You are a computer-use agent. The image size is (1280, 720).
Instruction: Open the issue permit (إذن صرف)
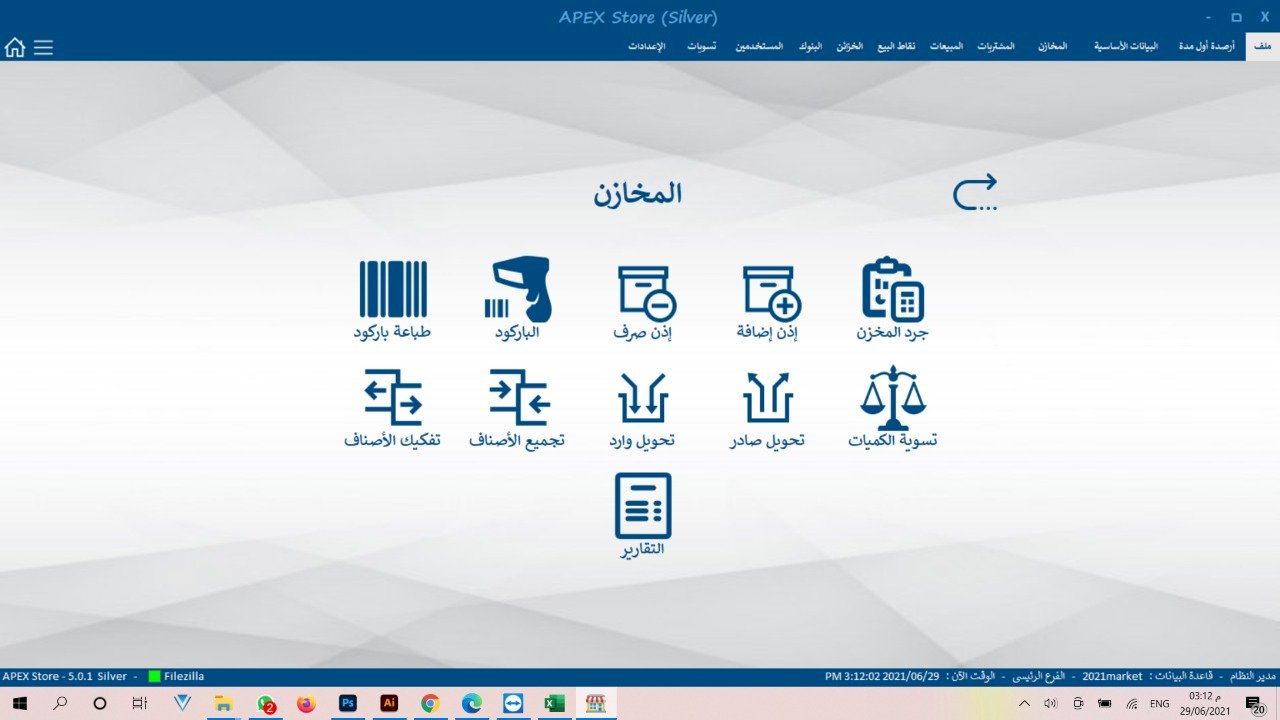pyautogui.click(x=645, y=293)
